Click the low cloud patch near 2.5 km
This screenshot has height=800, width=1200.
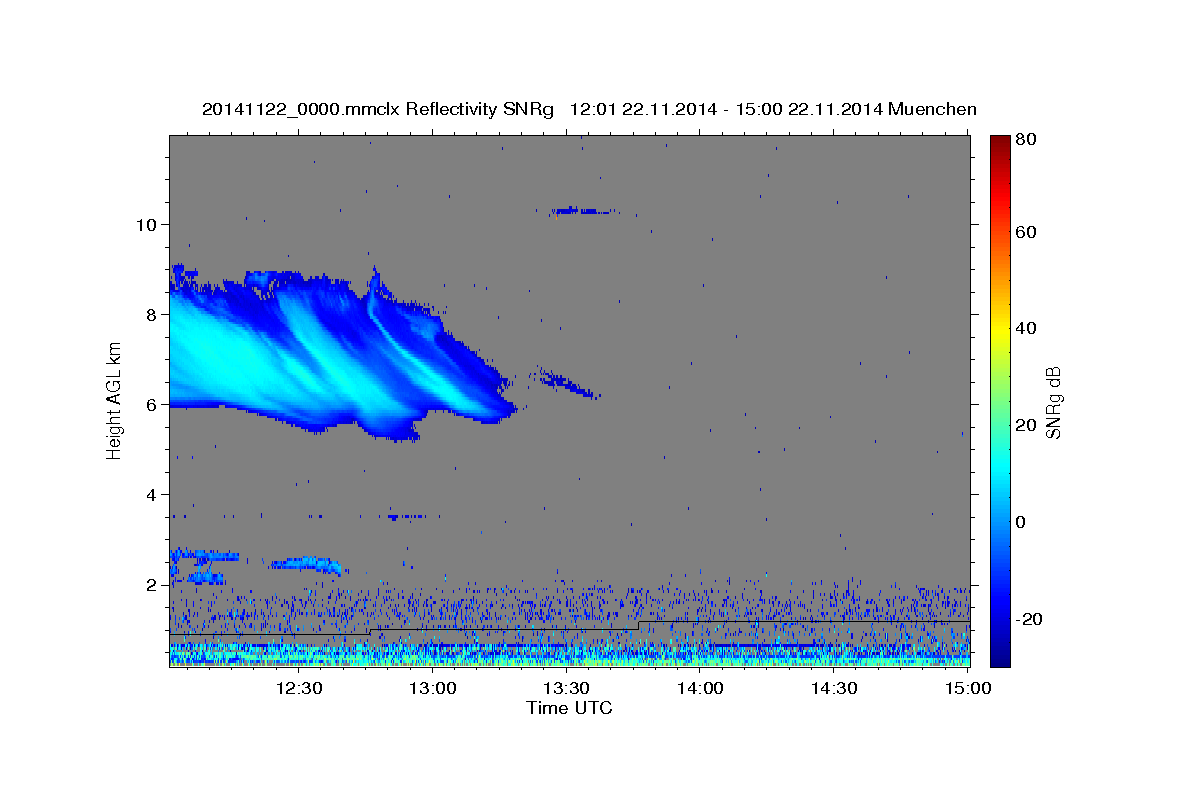(x=307, y=564)
